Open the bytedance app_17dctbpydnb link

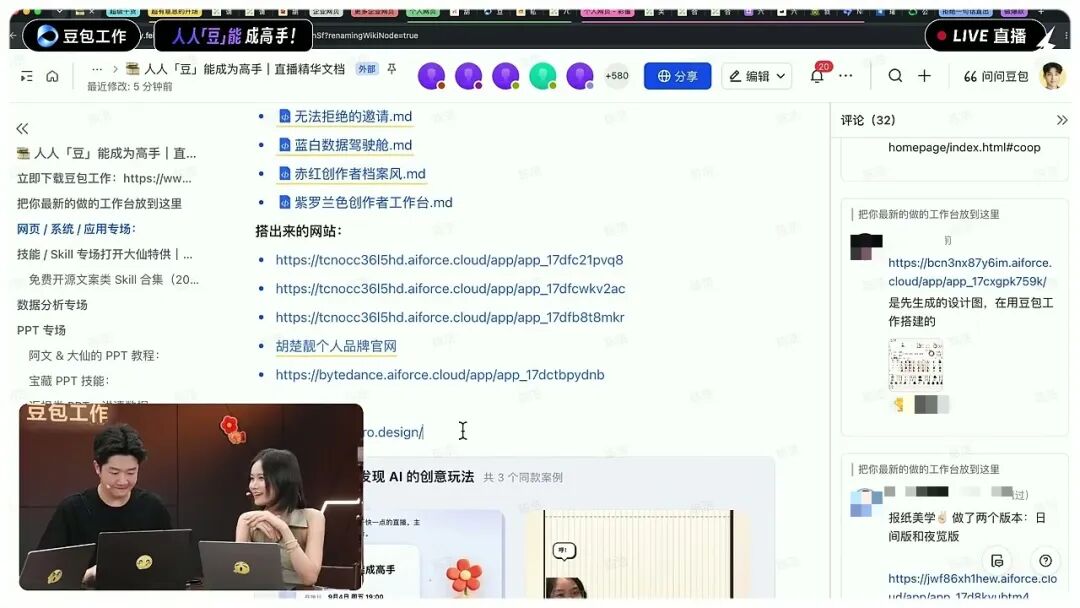coord(440,375)
